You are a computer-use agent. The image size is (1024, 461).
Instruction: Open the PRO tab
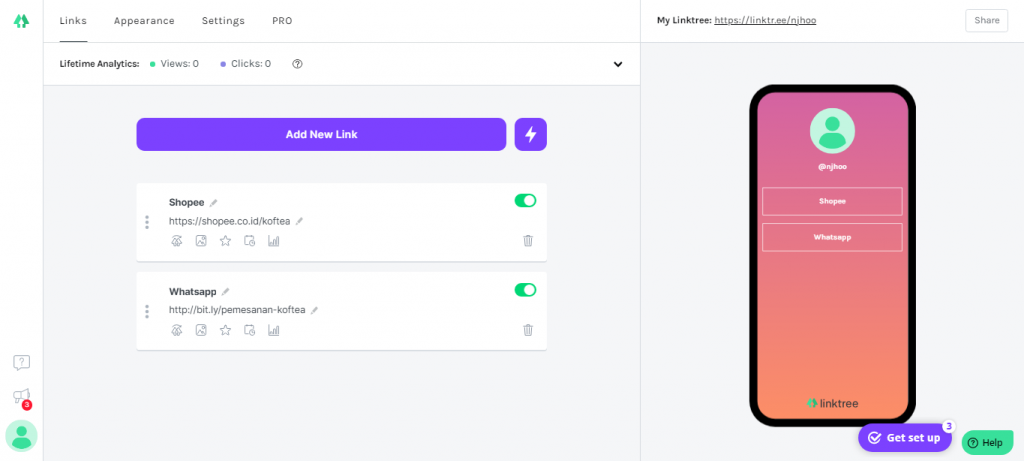282,21
